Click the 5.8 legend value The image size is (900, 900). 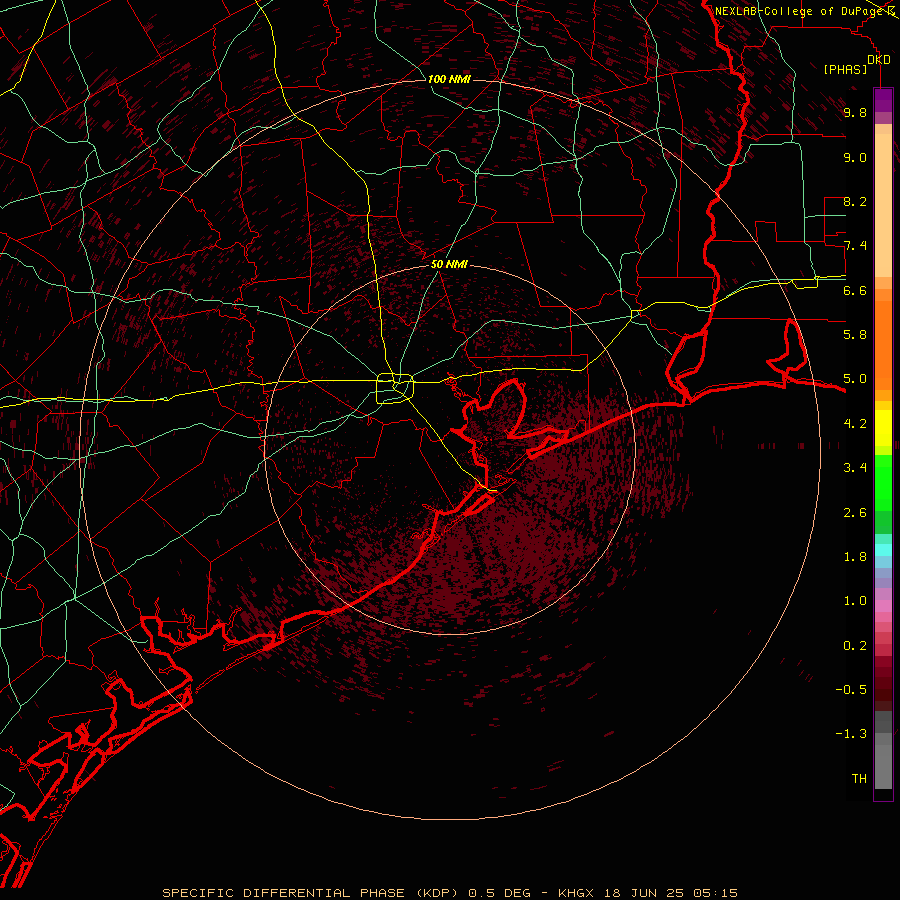coord(855,334)
